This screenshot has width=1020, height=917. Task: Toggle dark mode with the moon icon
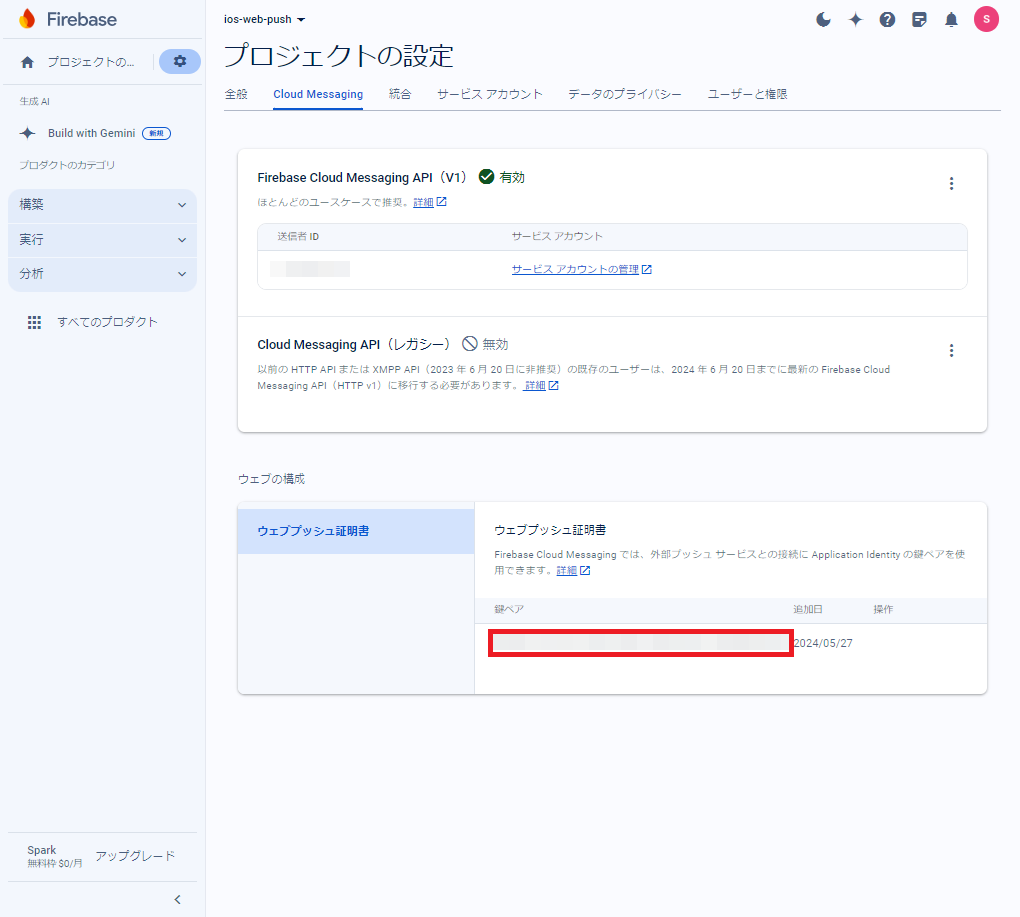[822, 18]
